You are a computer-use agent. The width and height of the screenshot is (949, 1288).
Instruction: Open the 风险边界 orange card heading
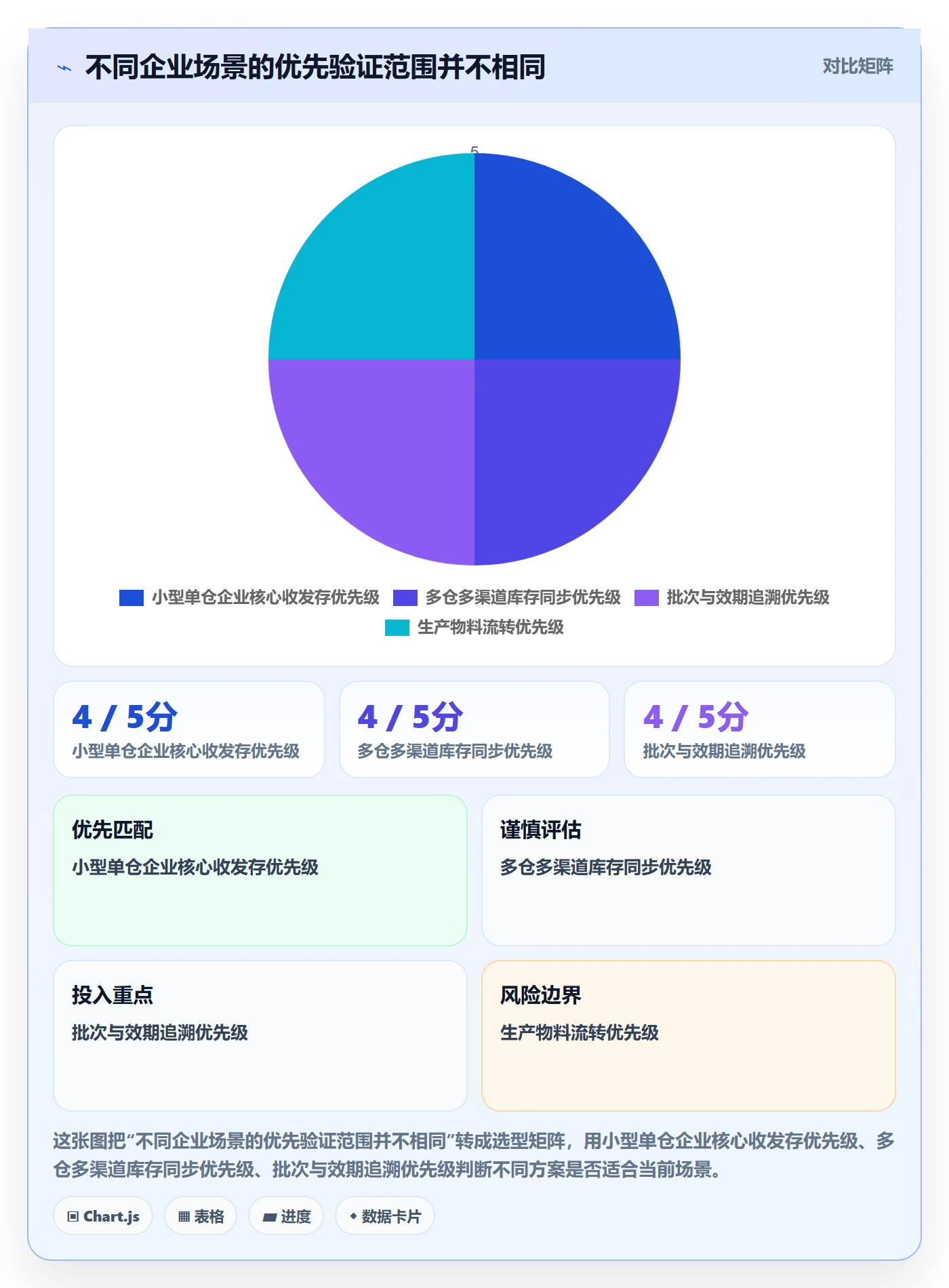[x=541, y=995]
